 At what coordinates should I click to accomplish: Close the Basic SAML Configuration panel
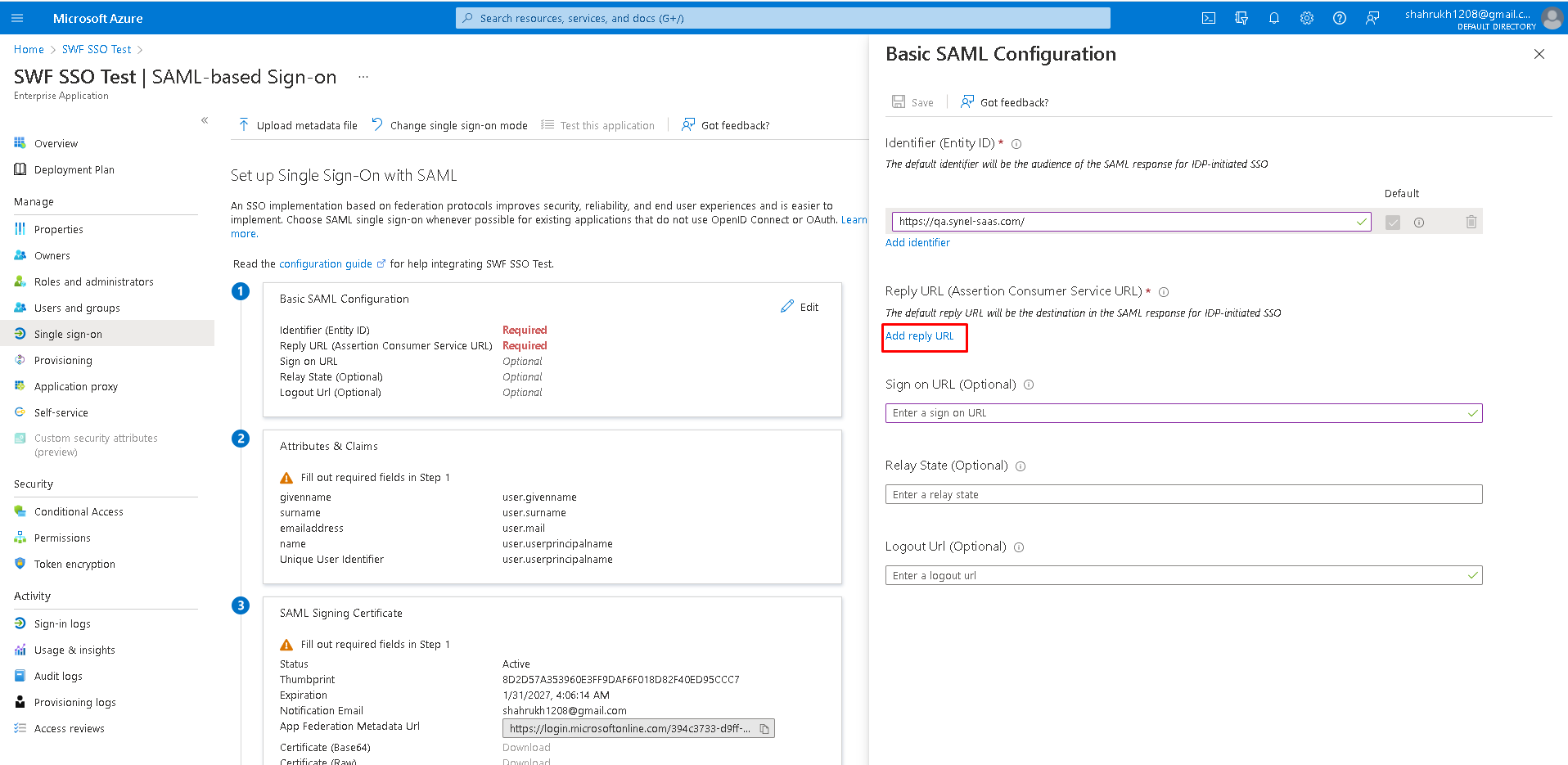pos(1539,54)
